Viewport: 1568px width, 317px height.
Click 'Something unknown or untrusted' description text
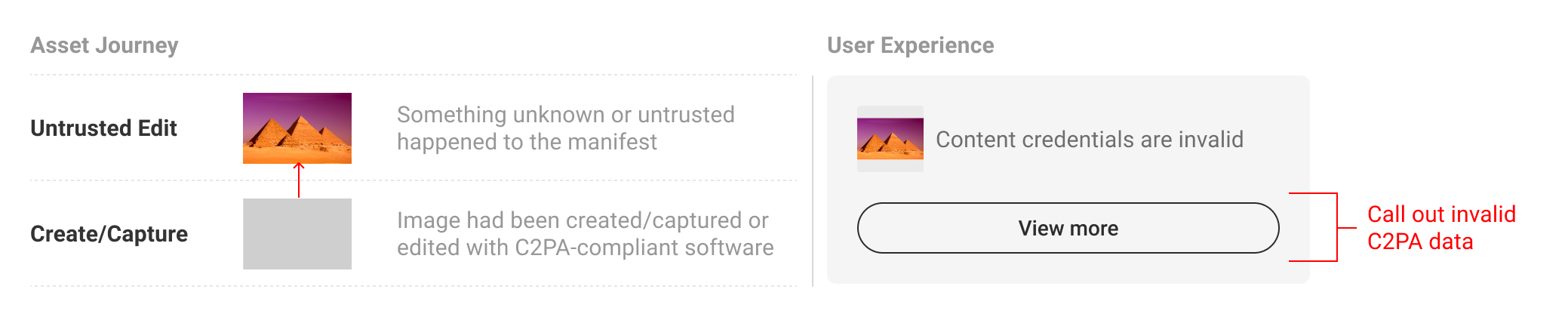click(x=566, y=115)
